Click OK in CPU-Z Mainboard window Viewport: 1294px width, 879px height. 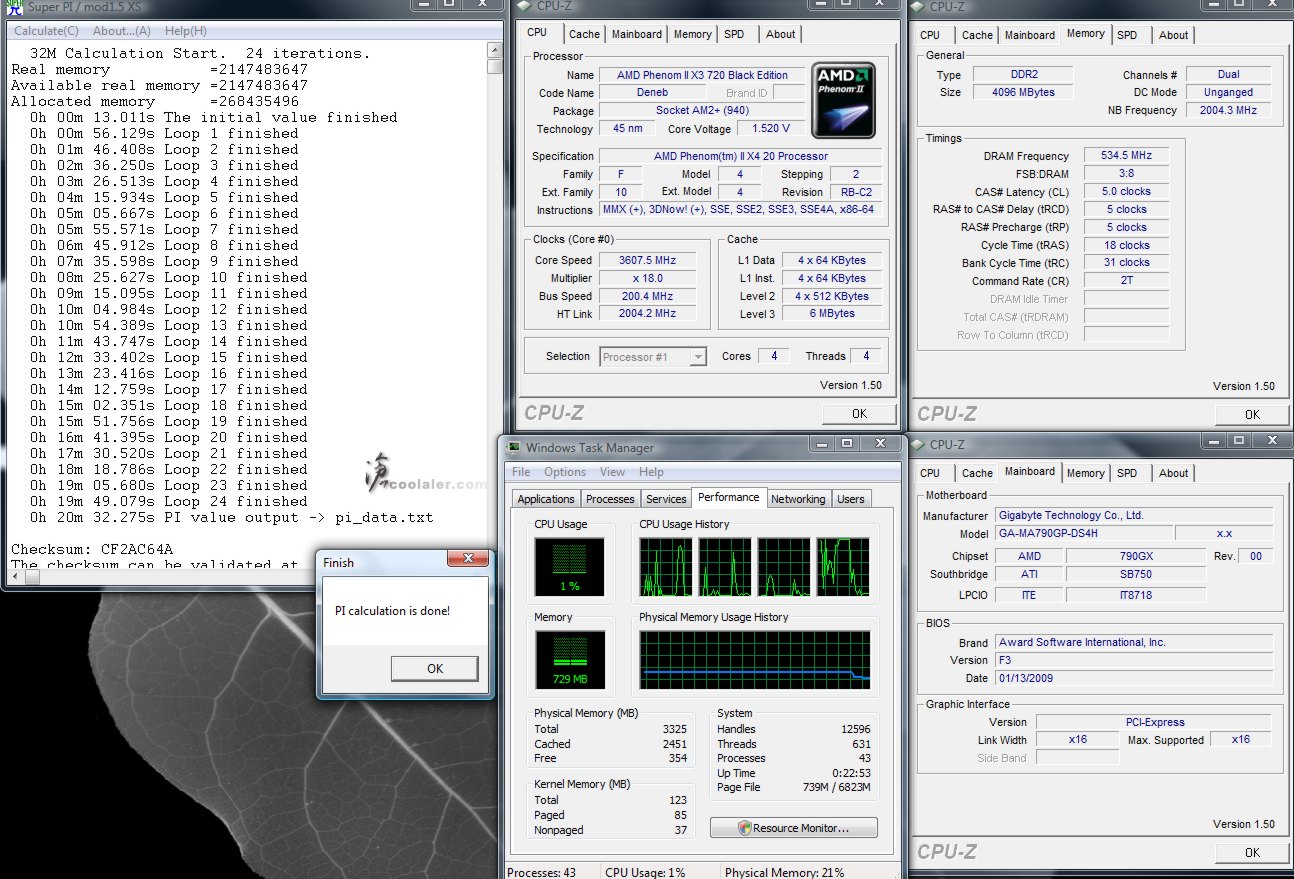1252,852
